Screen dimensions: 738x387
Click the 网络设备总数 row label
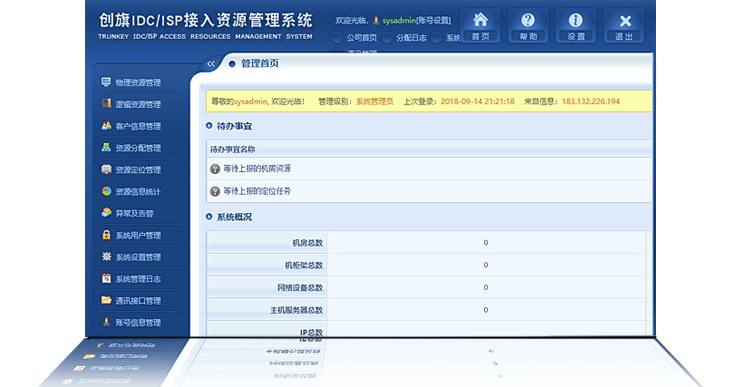click(x=300, y=288)
